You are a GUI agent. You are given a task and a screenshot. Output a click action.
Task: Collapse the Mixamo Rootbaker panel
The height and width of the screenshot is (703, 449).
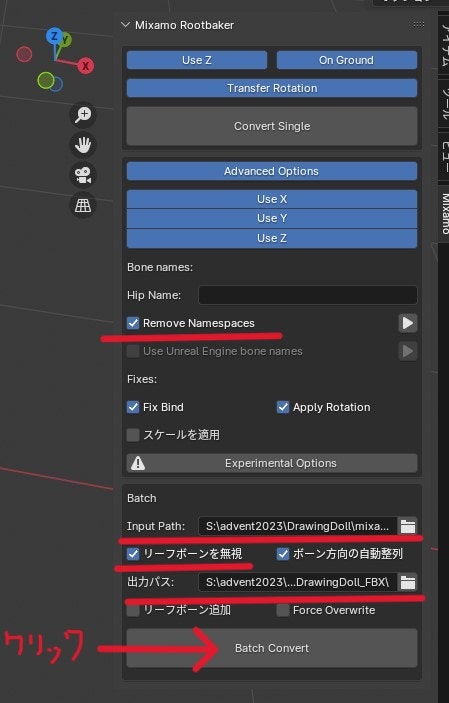[x=126, y=25]
